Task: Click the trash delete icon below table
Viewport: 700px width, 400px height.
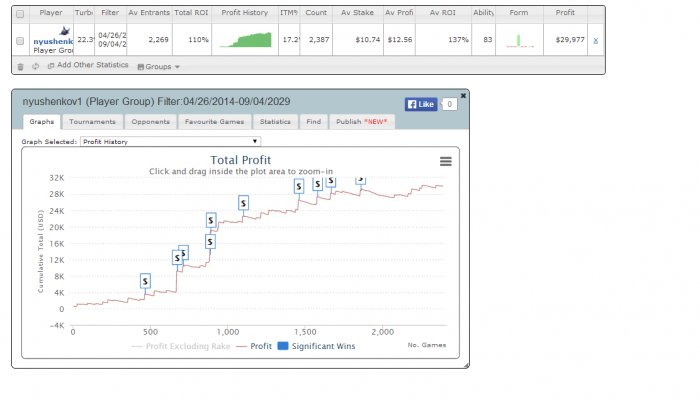Action: [20, 67]
